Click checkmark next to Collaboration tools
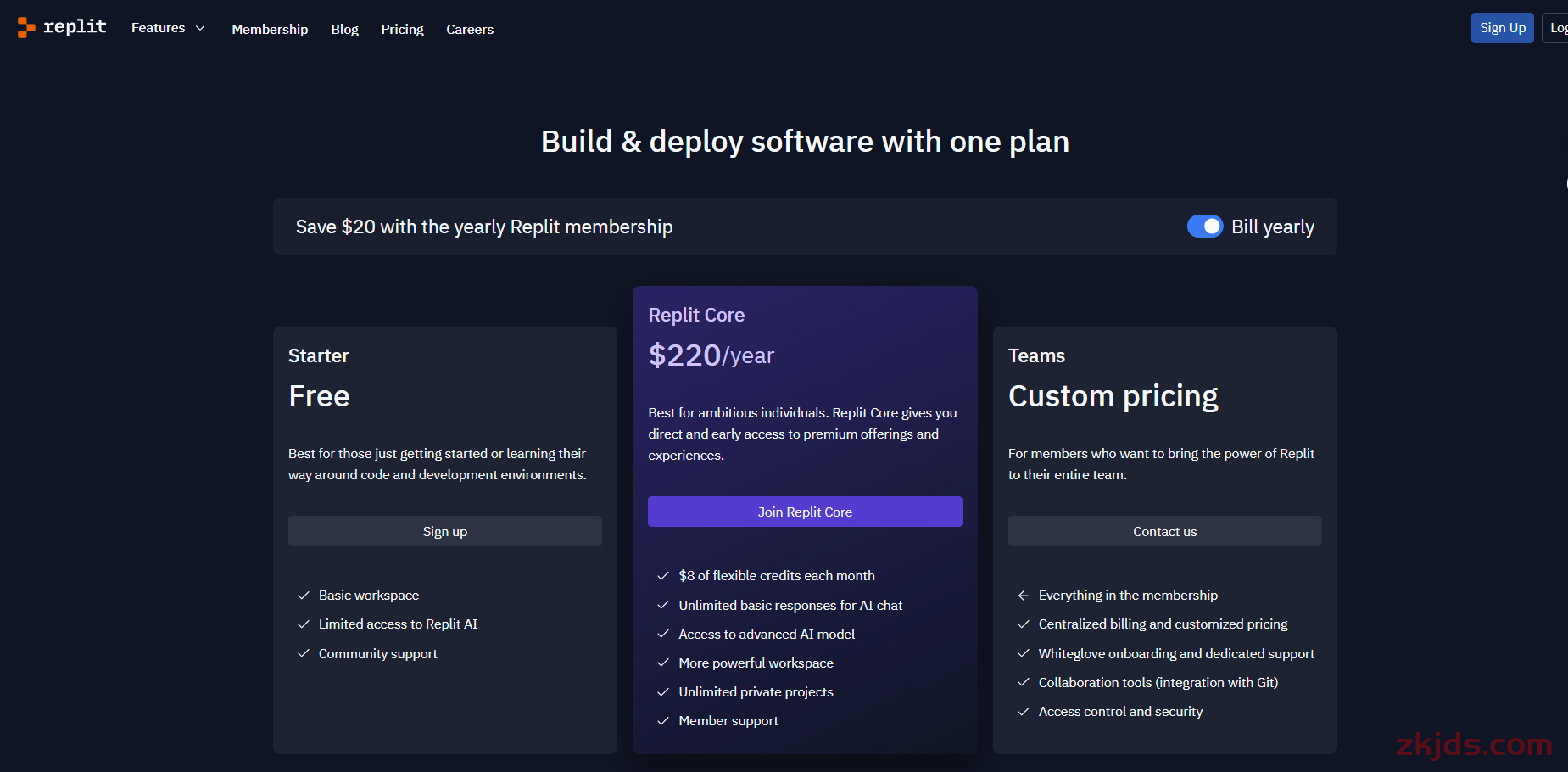 click(x=1024, y=682)
